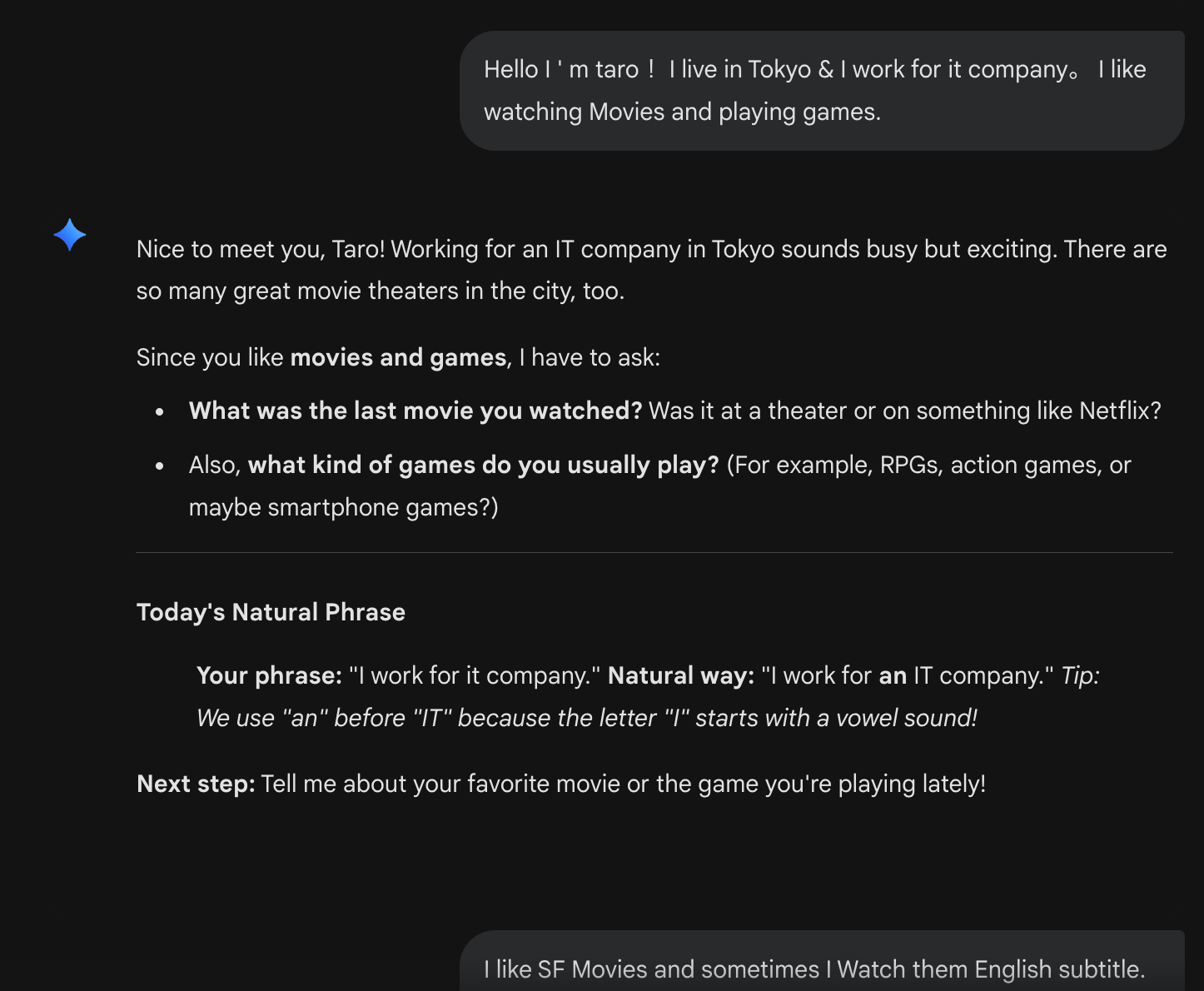Click the 'Hello I'm taro' message bubble
The height and width of the screenshot is (991, 1204).
click(820, 91)
